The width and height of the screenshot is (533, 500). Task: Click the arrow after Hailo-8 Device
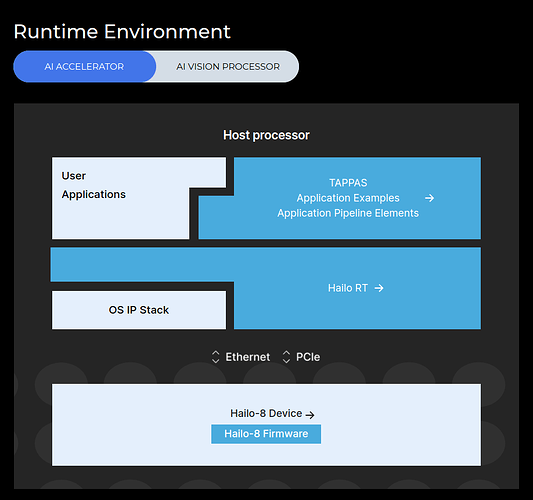click(310, 415)
